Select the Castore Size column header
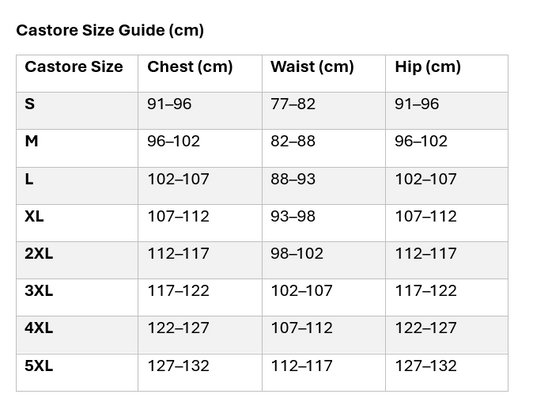This screenshot has height=413, width=533. click(74, 67)
